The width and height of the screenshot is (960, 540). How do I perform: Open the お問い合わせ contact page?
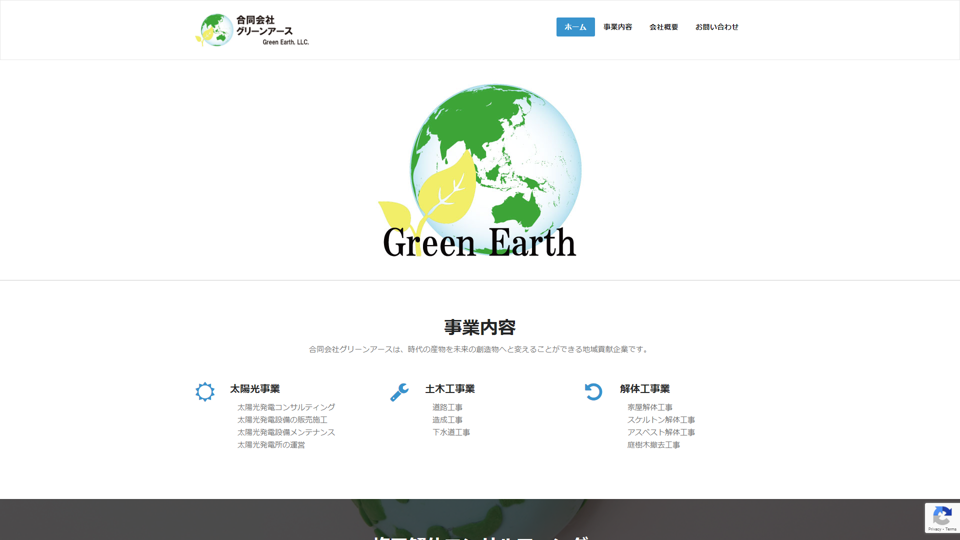(716, 27)
